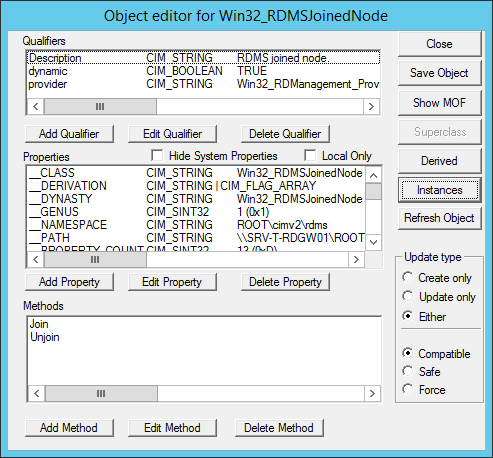Click Delete Property button
This screenshot has width=493, height=458.
click(285, 282)
